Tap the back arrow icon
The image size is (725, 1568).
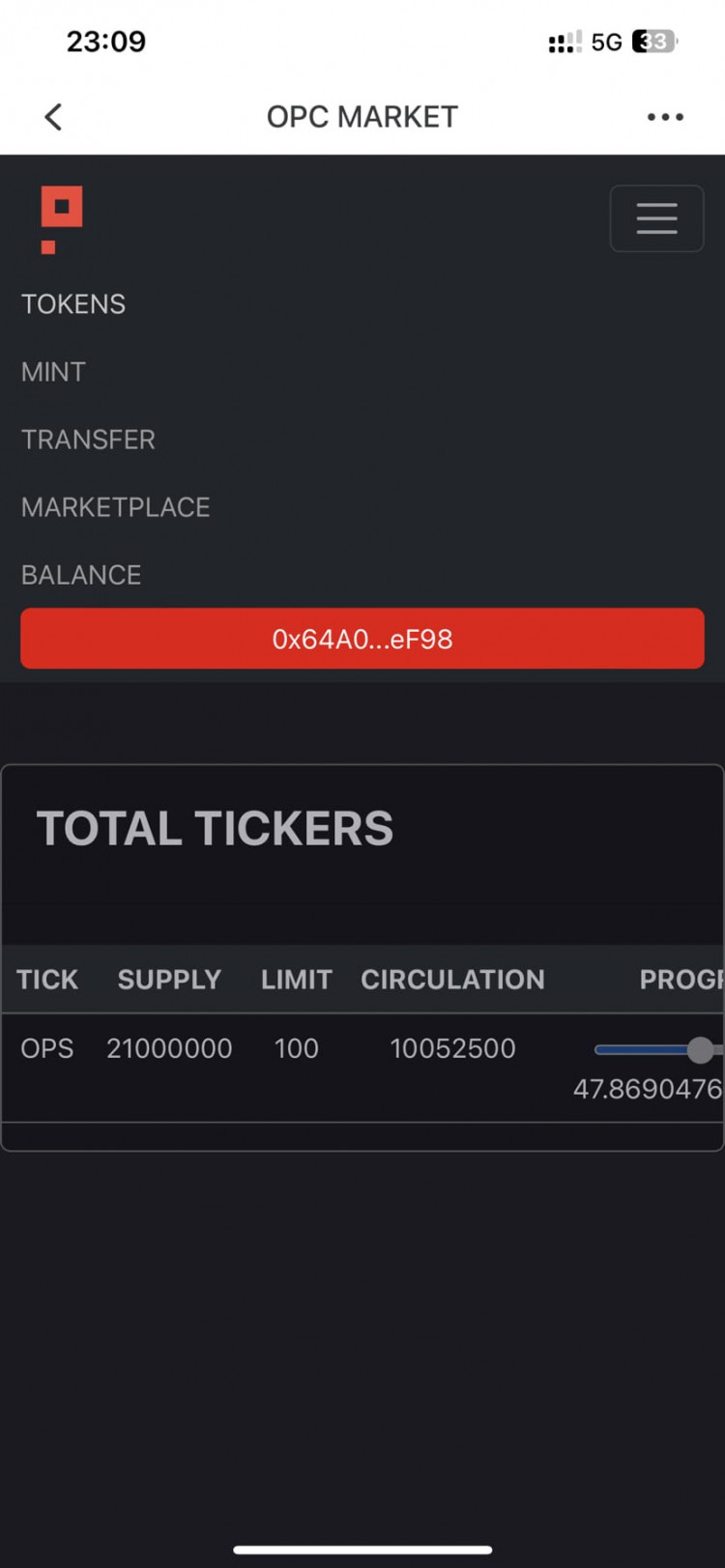click(x=53, y=117)
